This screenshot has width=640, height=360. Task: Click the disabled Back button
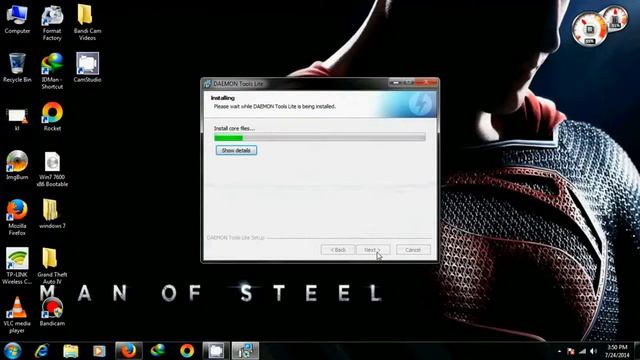pos(338,250)
